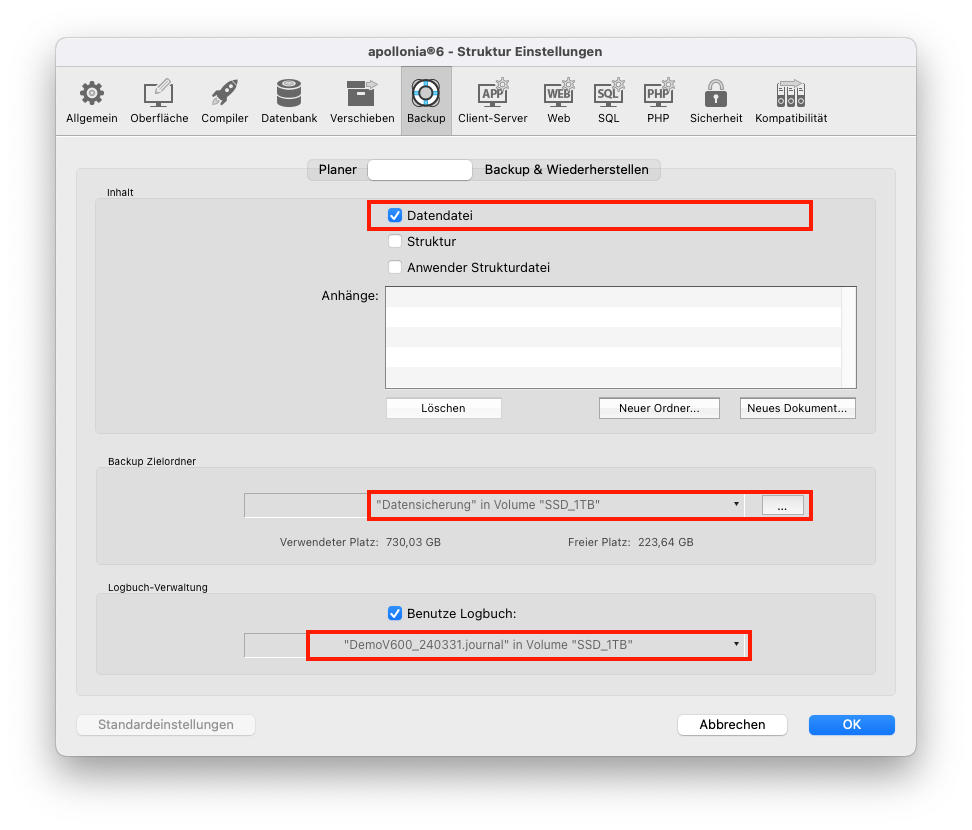Uncheck the Datendatei checkbox

(x=395, y=215)
